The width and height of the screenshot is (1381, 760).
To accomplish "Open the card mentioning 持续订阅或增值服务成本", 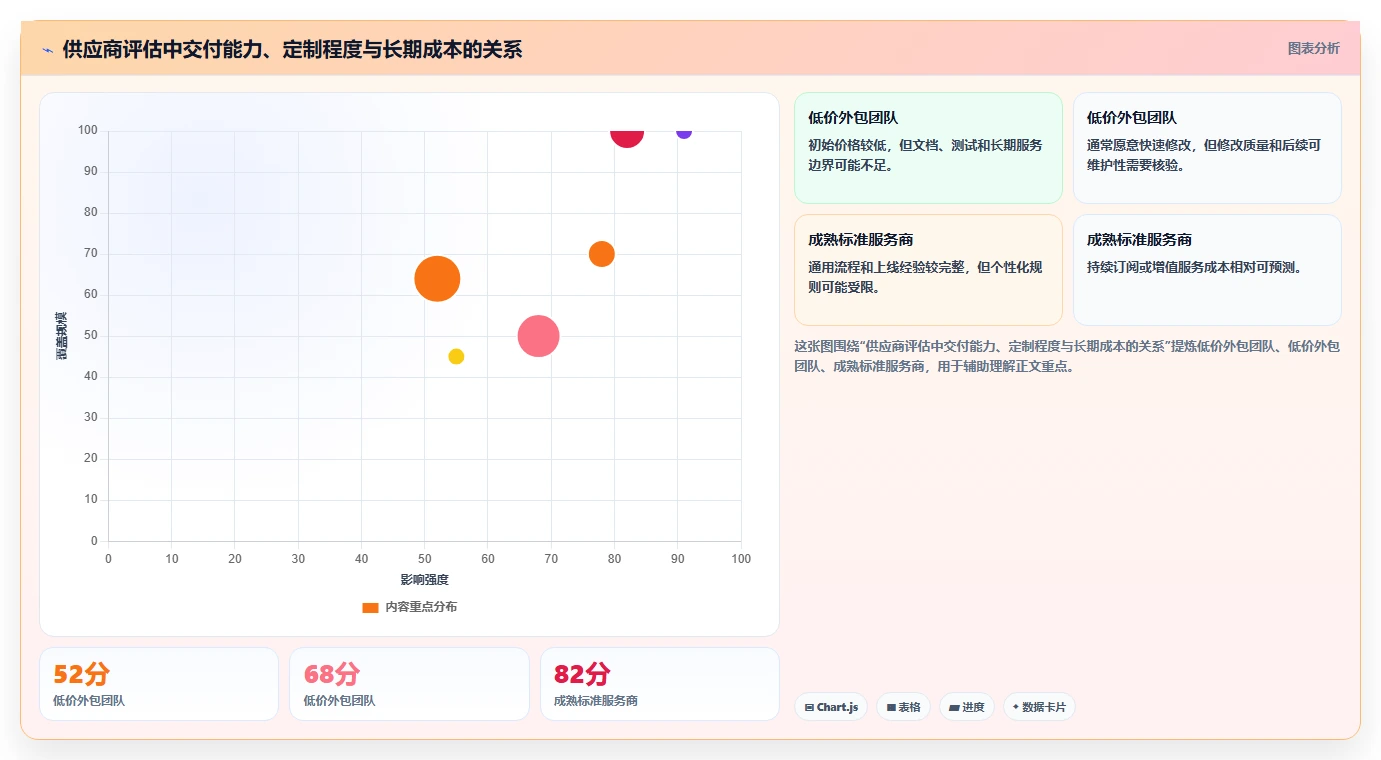I will (x=1207, y=270).
